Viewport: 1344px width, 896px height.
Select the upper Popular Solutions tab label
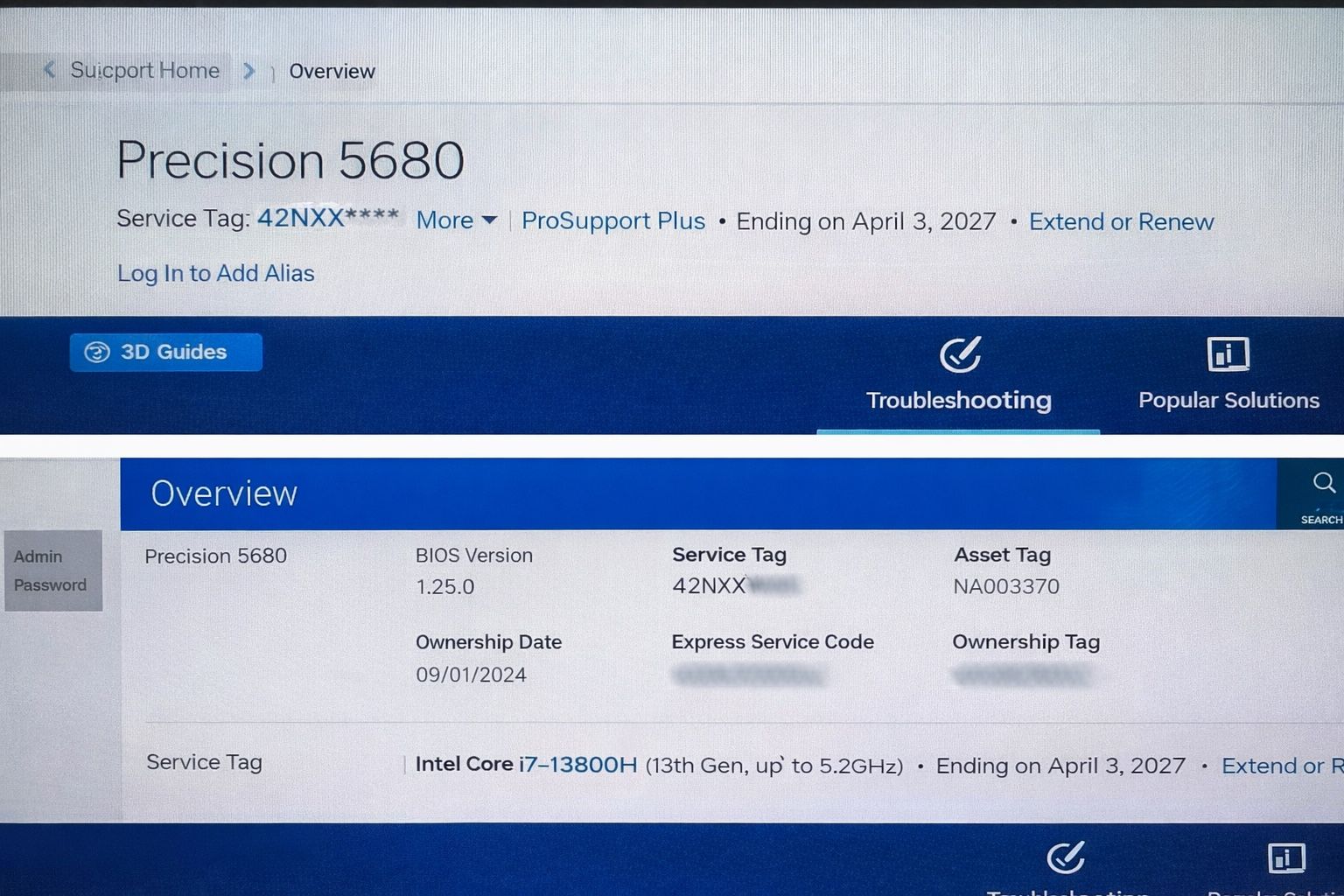(1228, 400)
